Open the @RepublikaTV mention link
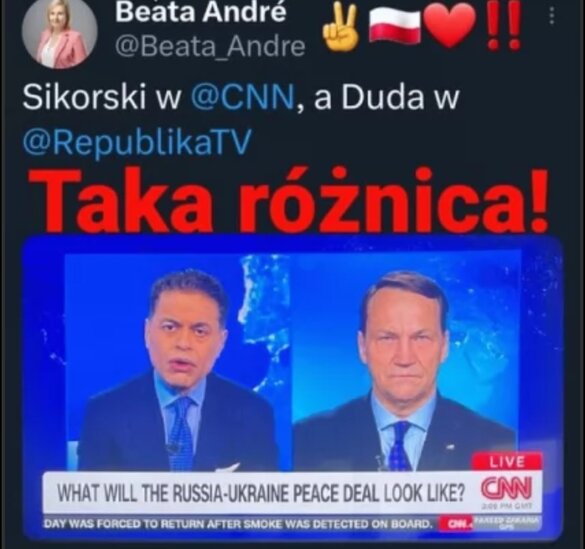The image size is (585, 549). coord(137,142)
